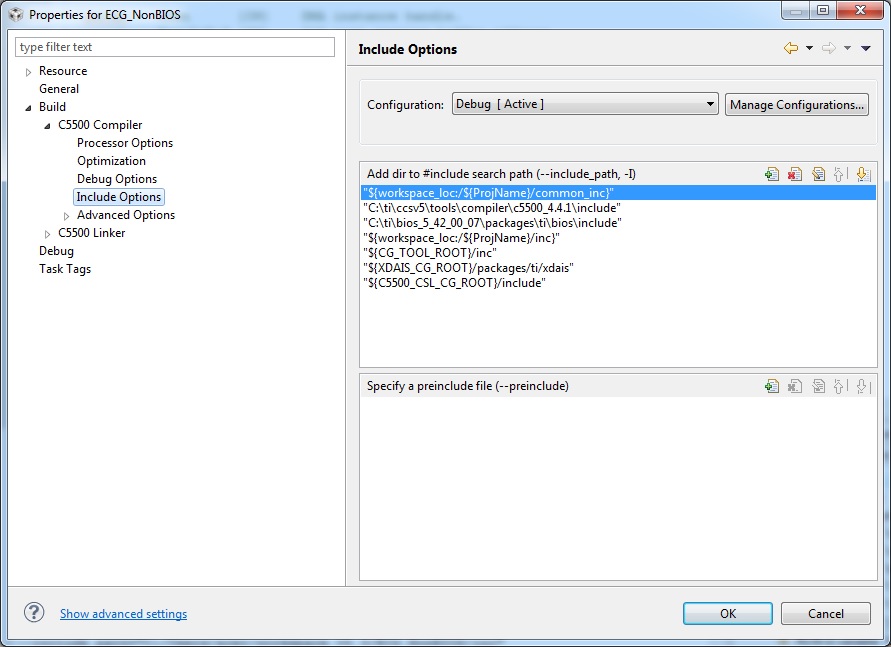Screen dimensions: 891x647
Task: Move selected include path up
Action: (x=839, y=174)
